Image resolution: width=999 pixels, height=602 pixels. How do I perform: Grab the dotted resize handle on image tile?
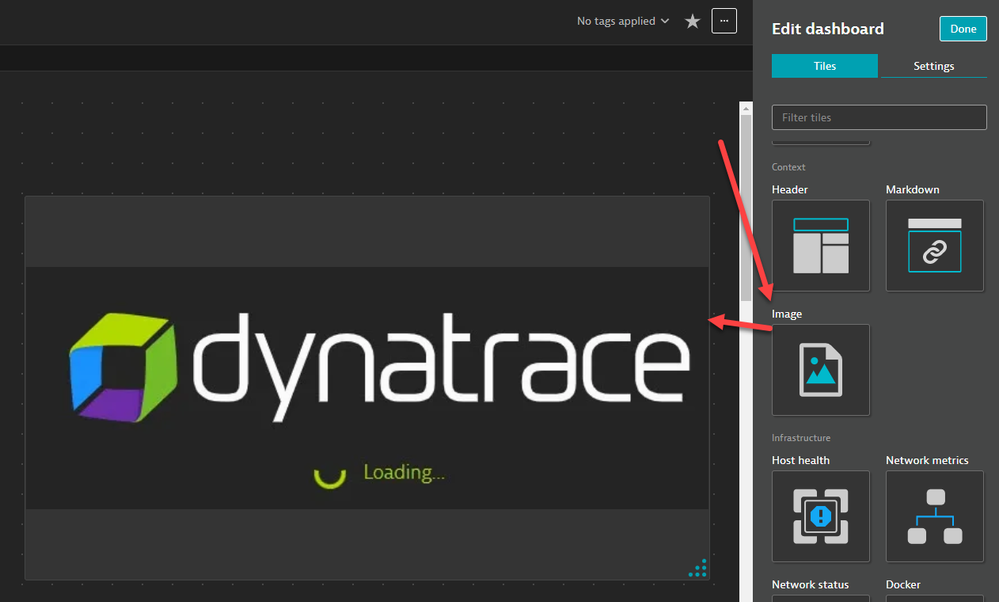(x=698, y=568)
